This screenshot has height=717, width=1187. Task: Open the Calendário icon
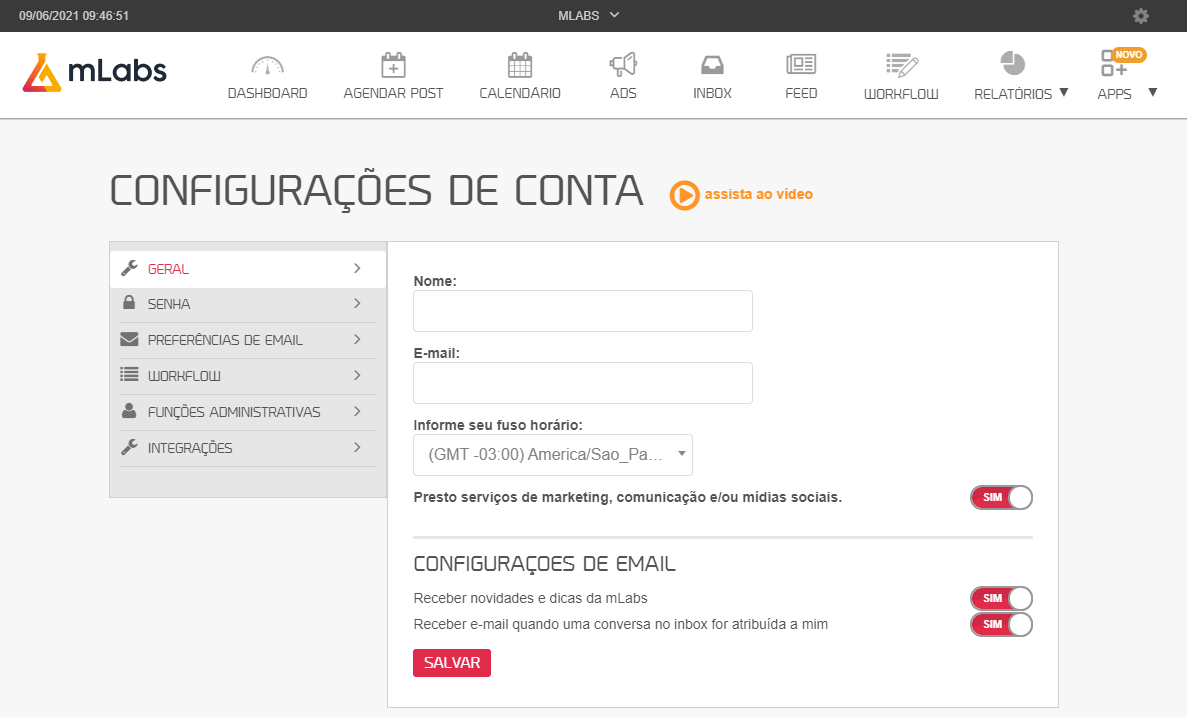pyautogui.click(x=519, y=62)
